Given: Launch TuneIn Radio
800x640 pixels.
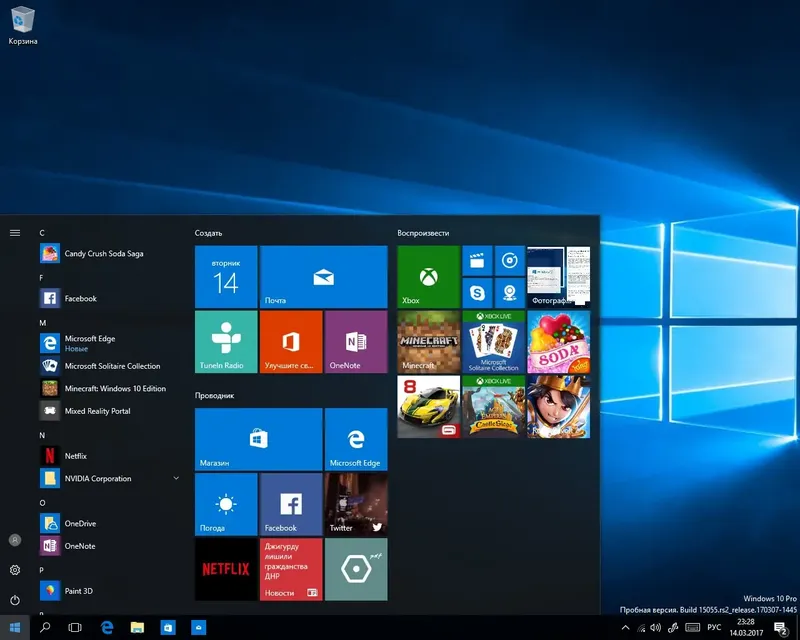Looking at the screenshot, I should [x=225, y=341].
